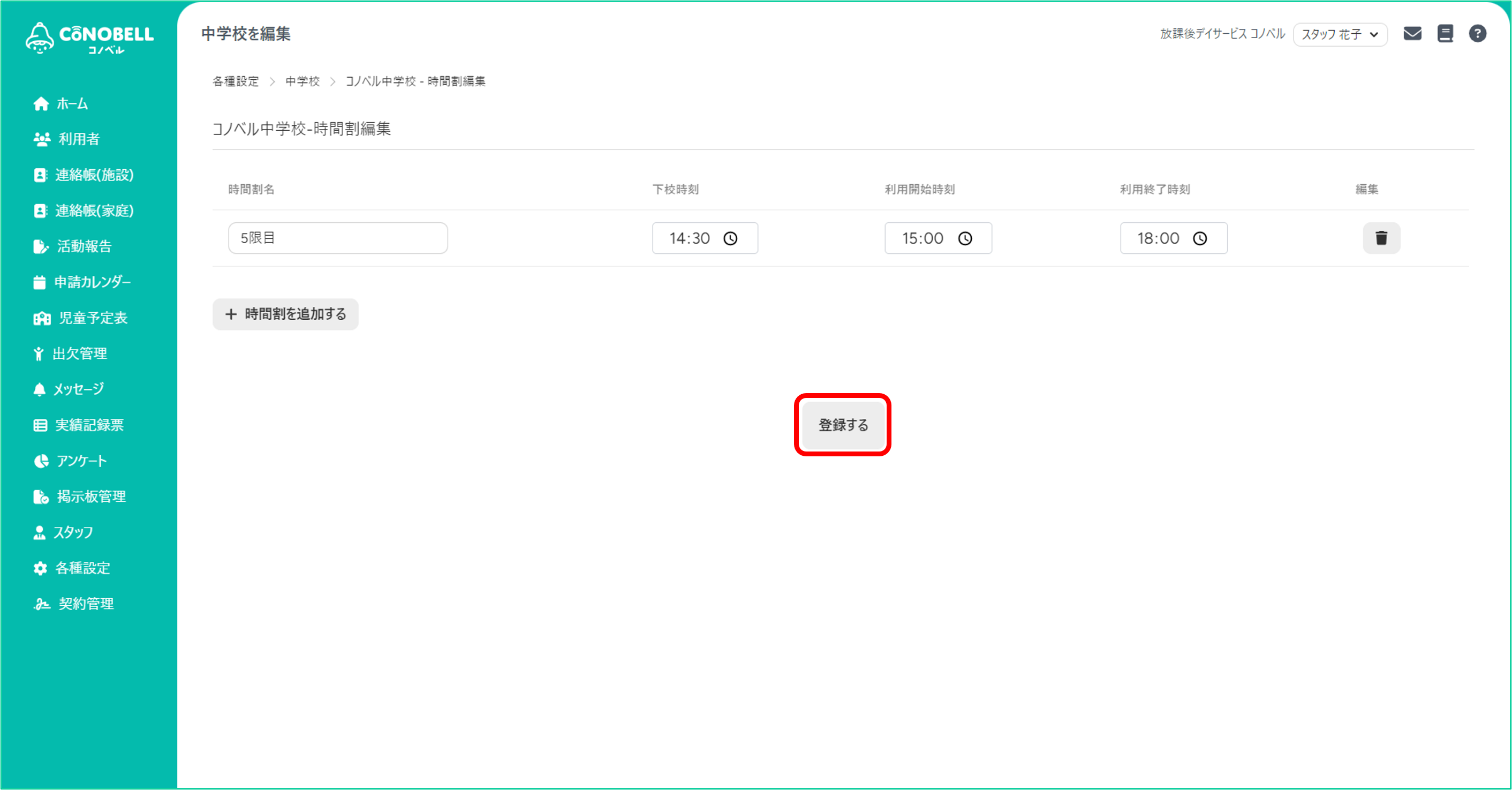Open the clock picker for 14:30 下校時刻
This screenshot has width=1512, height=790.
click(x=730, y=238)
